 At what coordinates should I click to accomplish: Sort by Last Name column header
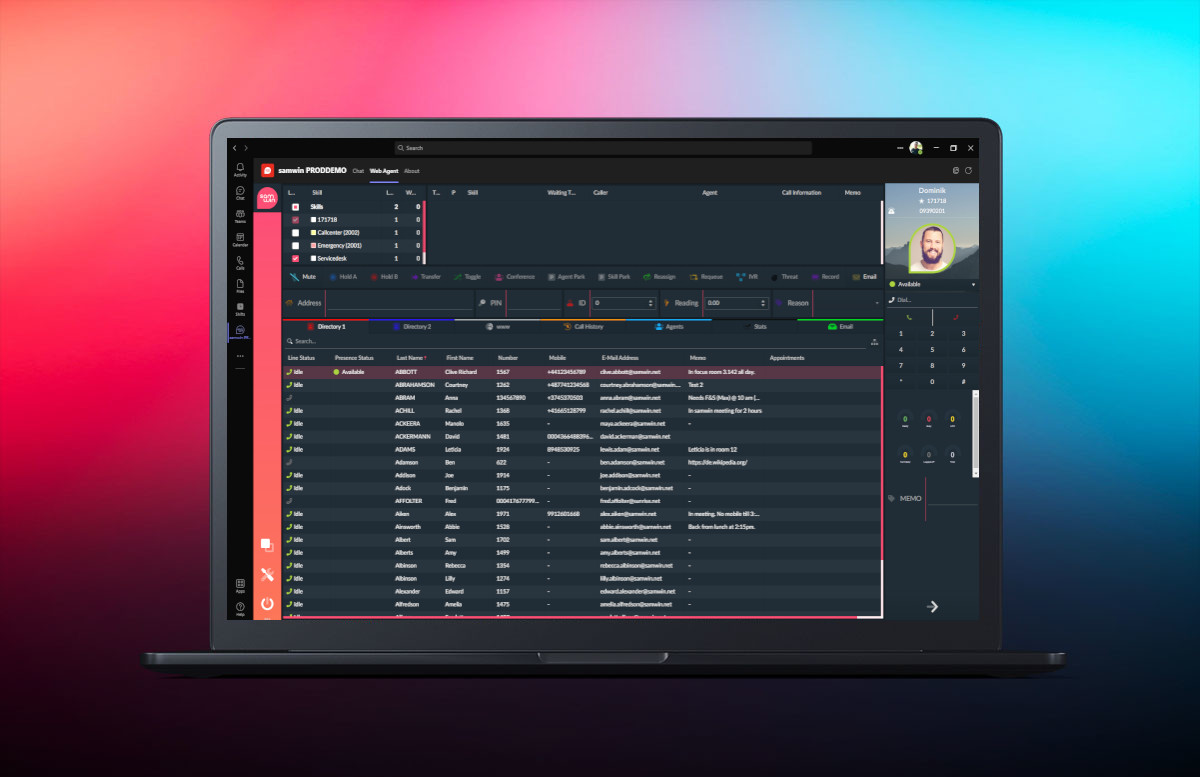[x=410, y=357]
